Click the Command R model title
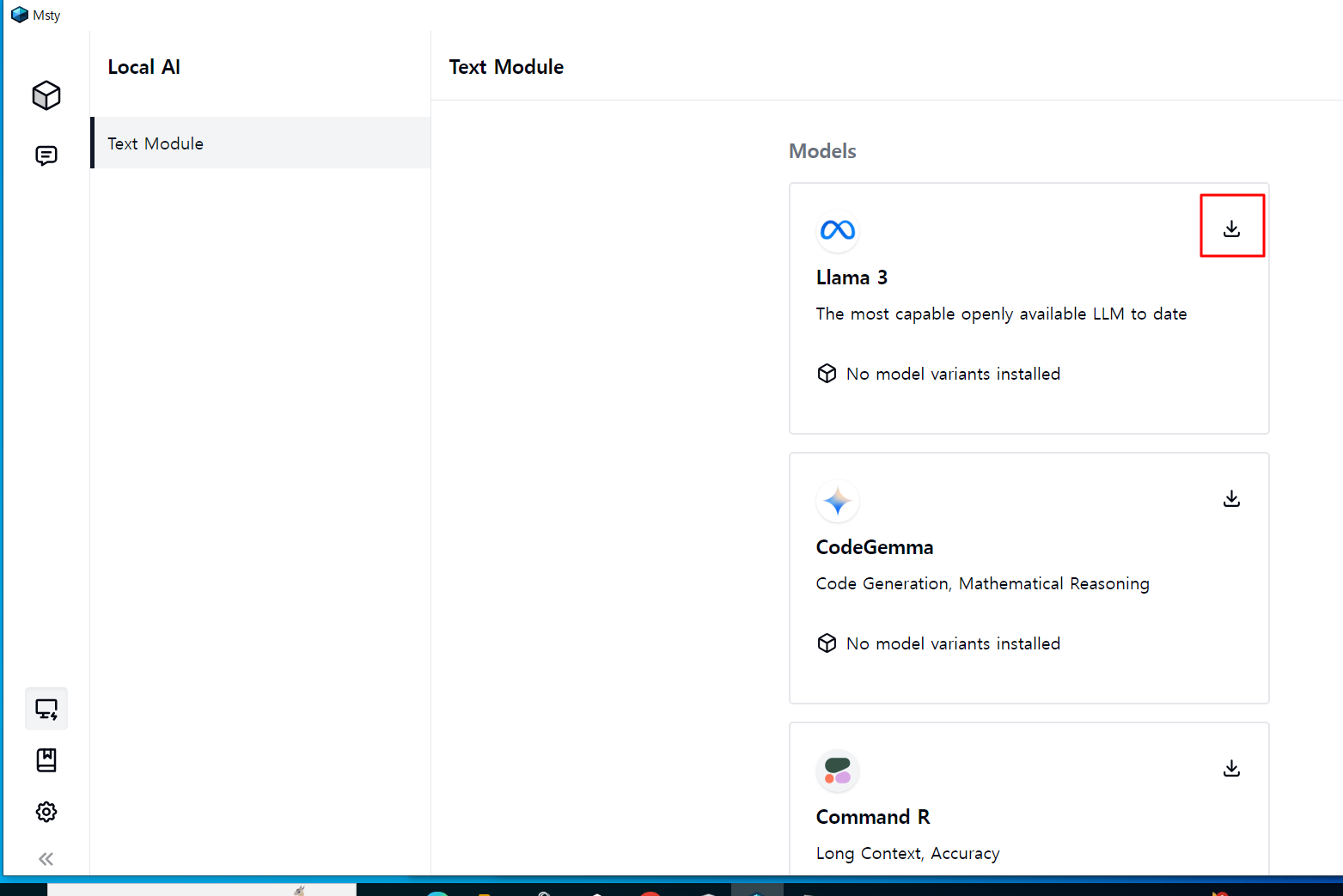The height and width of the screenshot is (896, 1343). [873, 817]
